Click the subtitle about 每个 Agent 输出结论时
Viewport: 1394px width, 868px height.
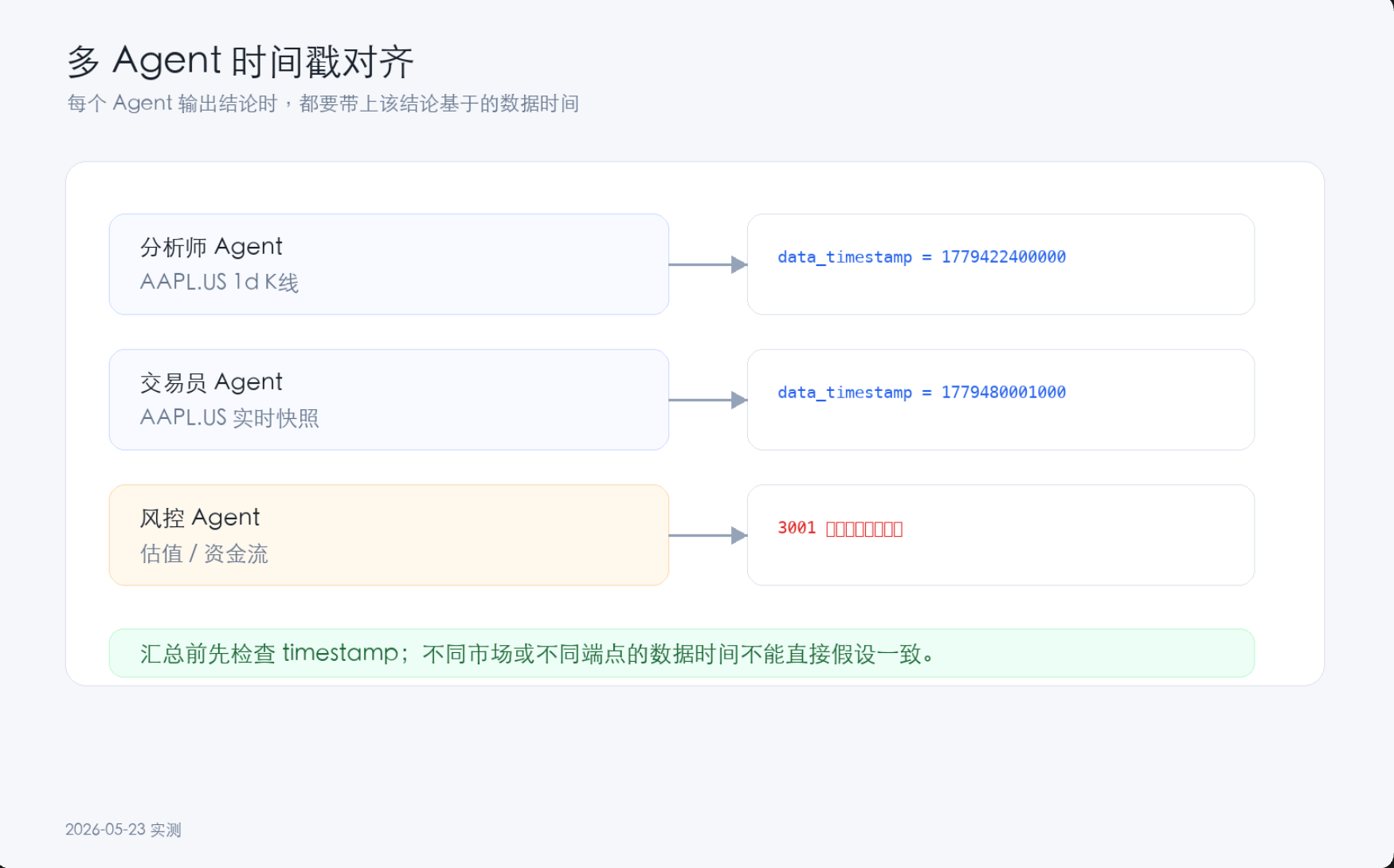click(x=323, y=104)
